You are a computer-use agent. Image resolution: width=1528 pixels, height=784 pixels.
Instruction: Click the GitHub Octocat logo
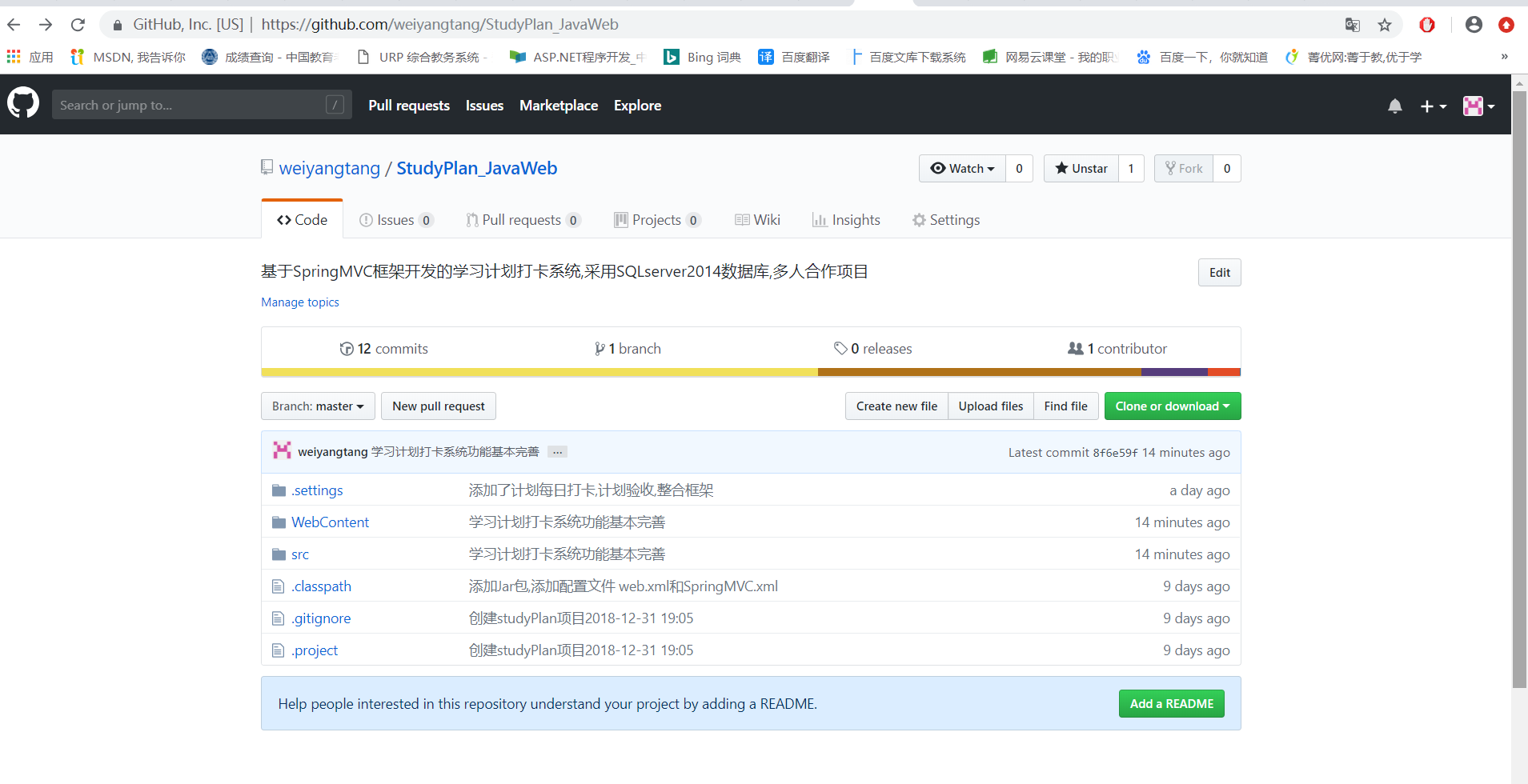23,103
